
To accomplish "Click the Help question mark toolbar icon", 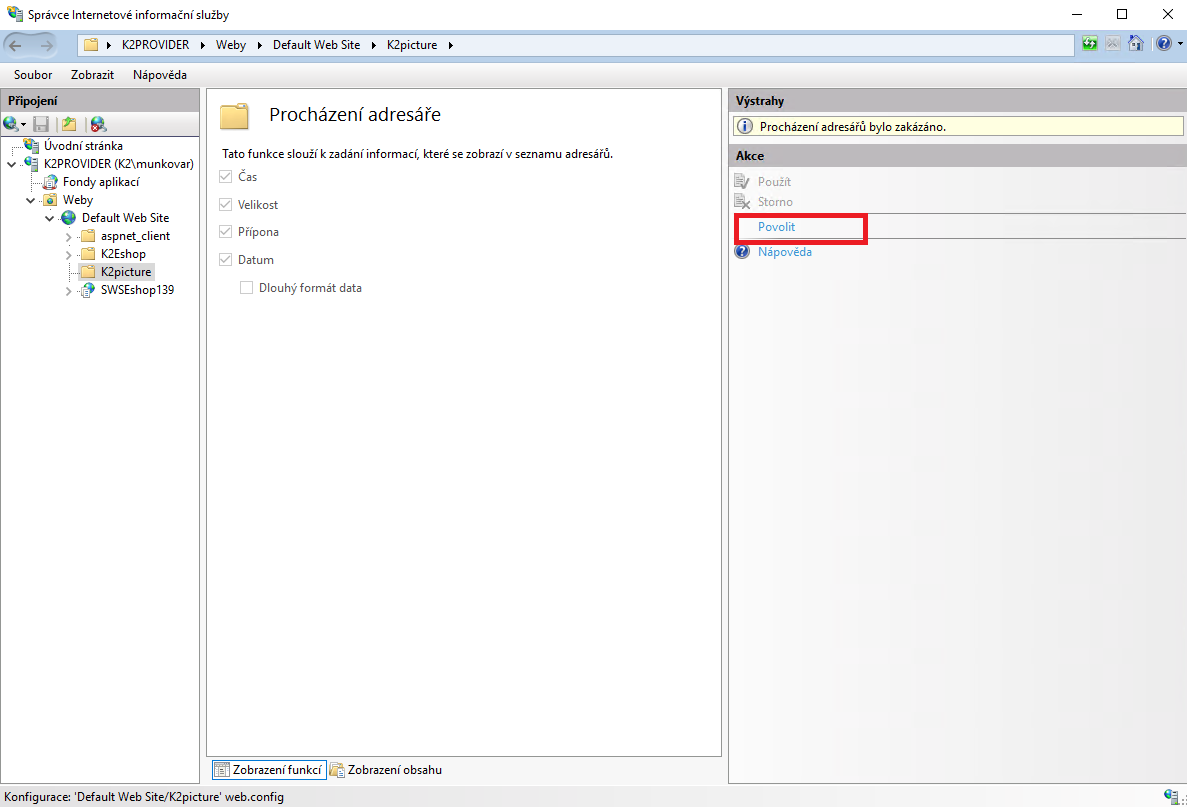I will point(1164,44).
